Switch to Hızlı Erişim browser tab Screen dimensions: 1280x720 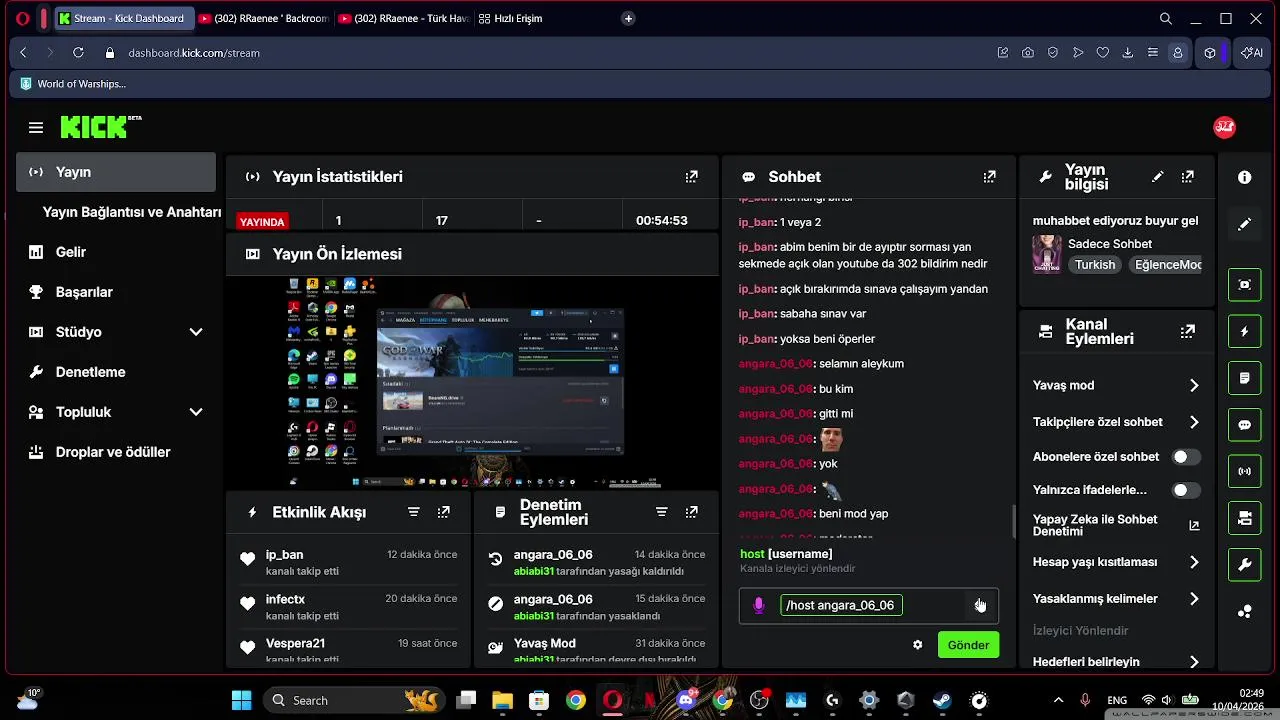512,18
